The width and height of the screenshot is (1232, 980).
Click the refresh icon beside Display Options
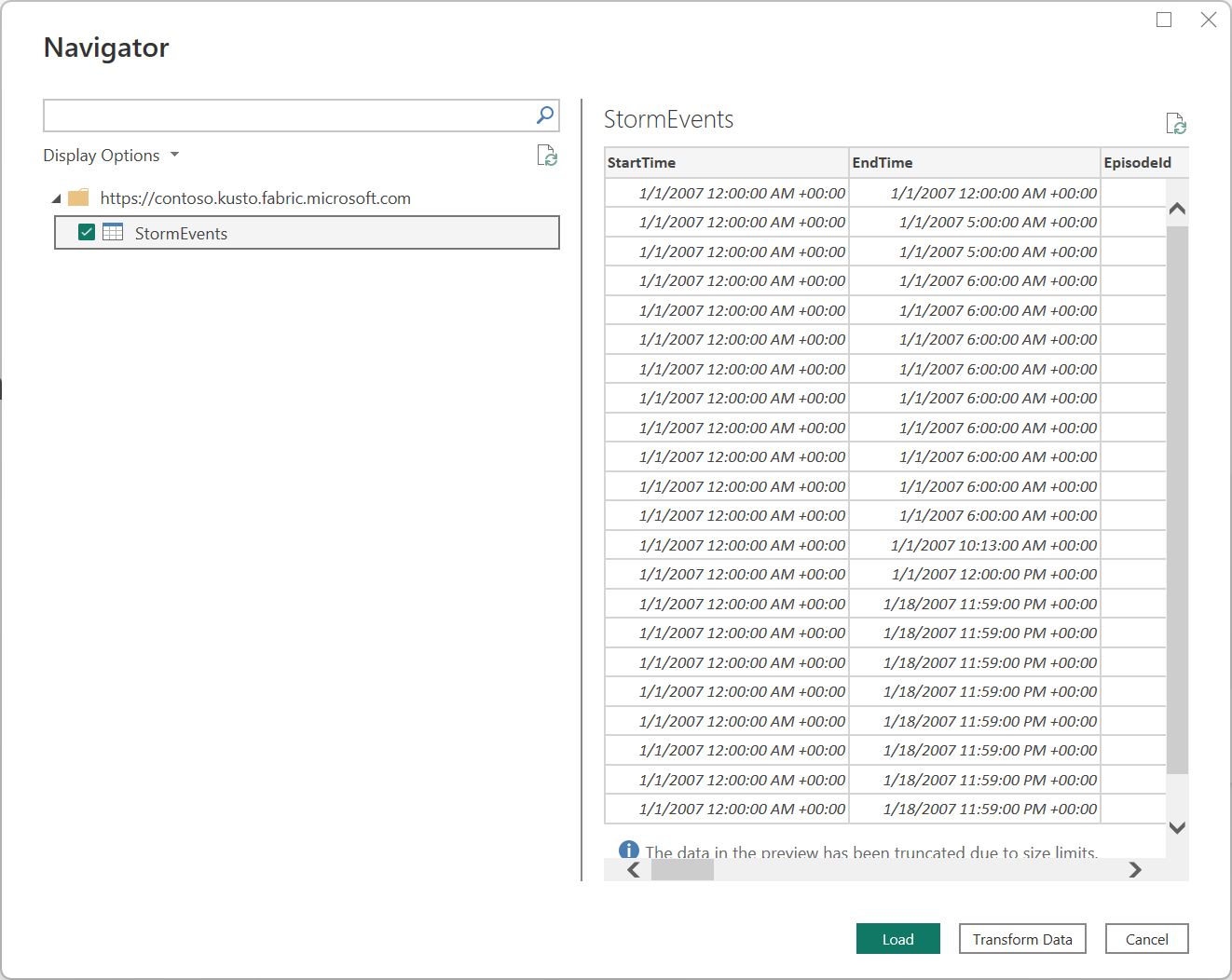(547, 156)
